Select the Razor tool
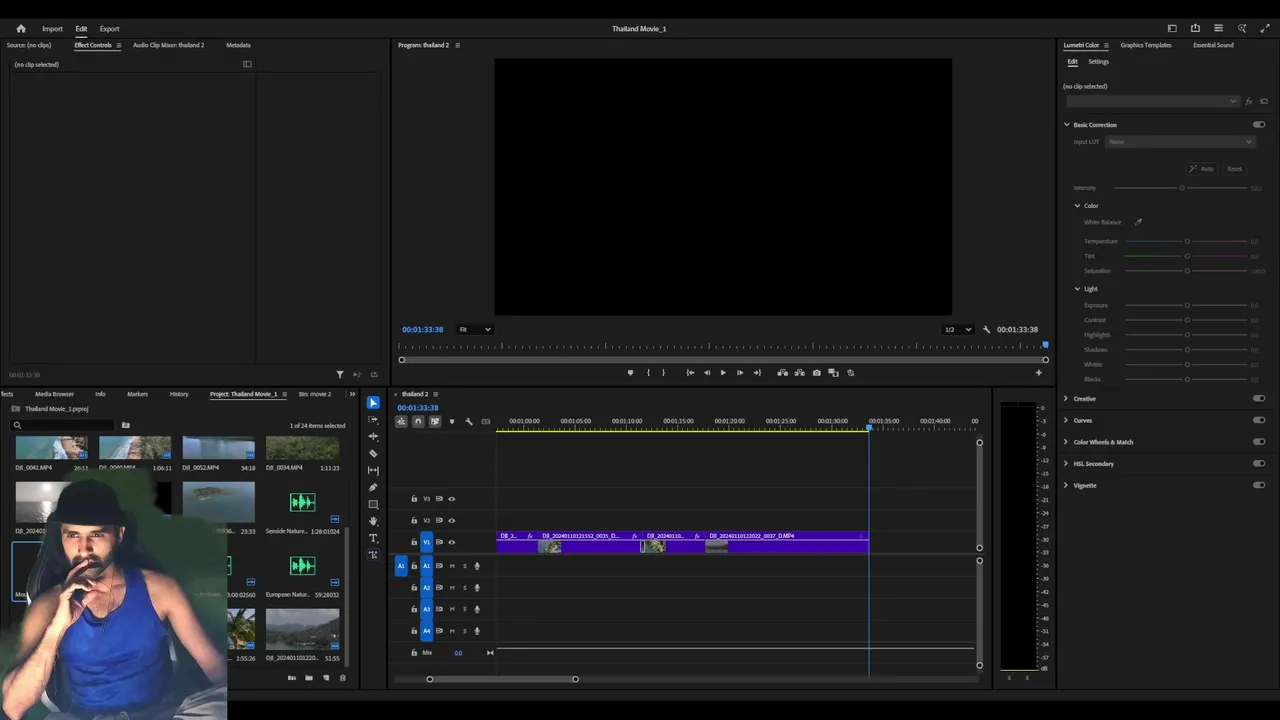Screen dimensions: 1280x720 pos(373,453)
